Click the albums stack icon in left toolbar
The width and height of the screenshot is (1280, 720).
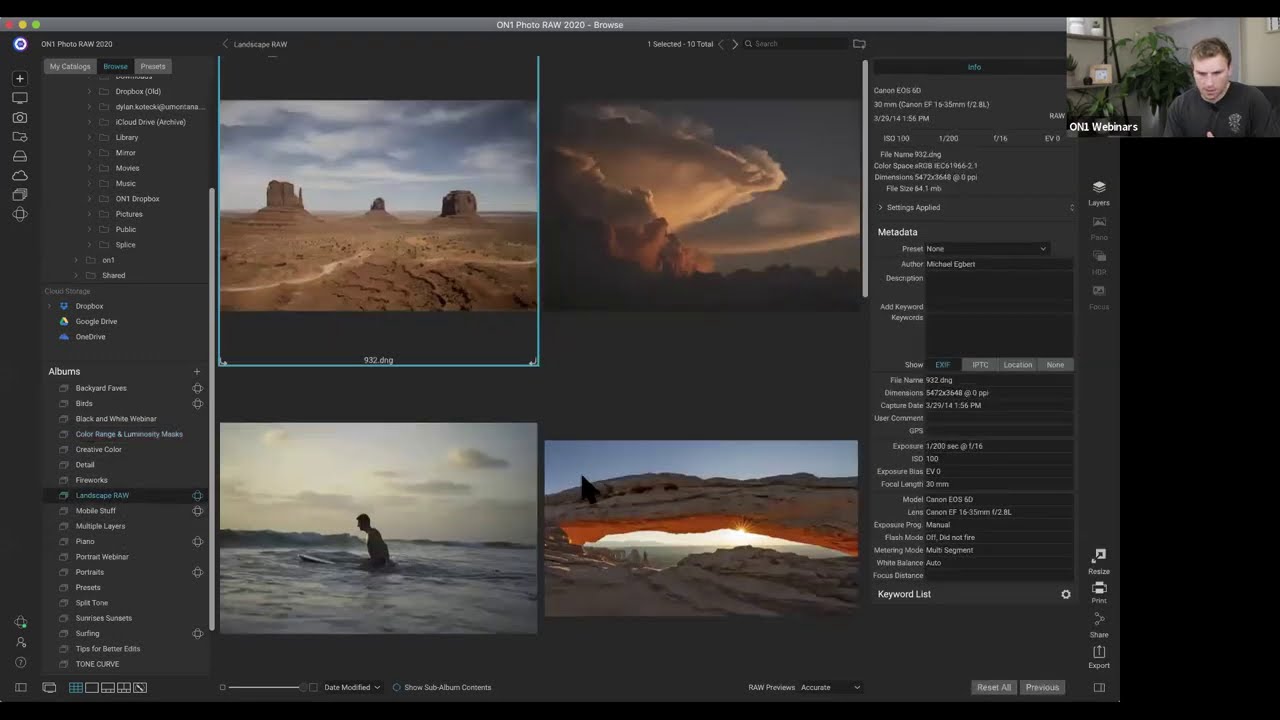(x=20, y=194)
